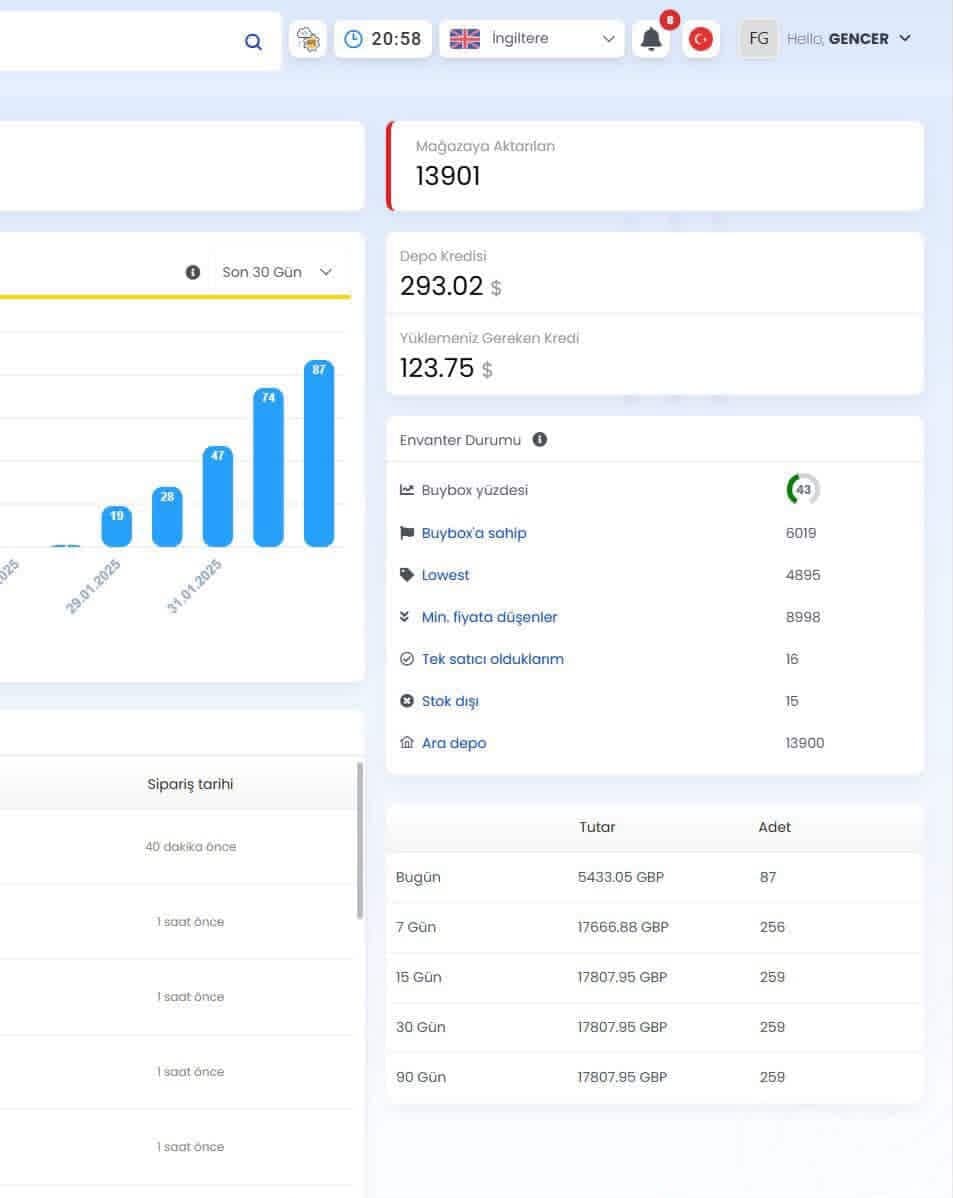Click the search magnifier icon

253,42
